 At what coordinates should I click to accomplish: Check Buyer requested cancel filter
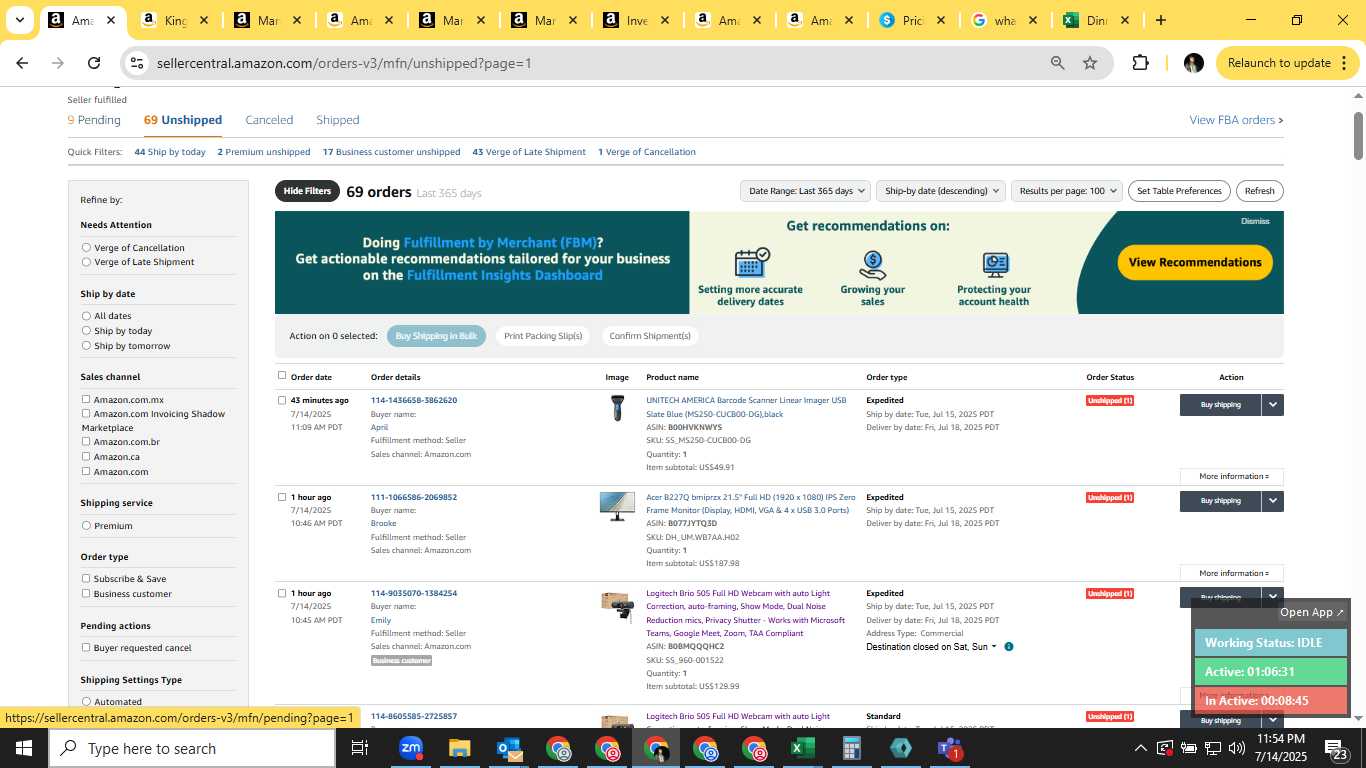tap(86, 648)
